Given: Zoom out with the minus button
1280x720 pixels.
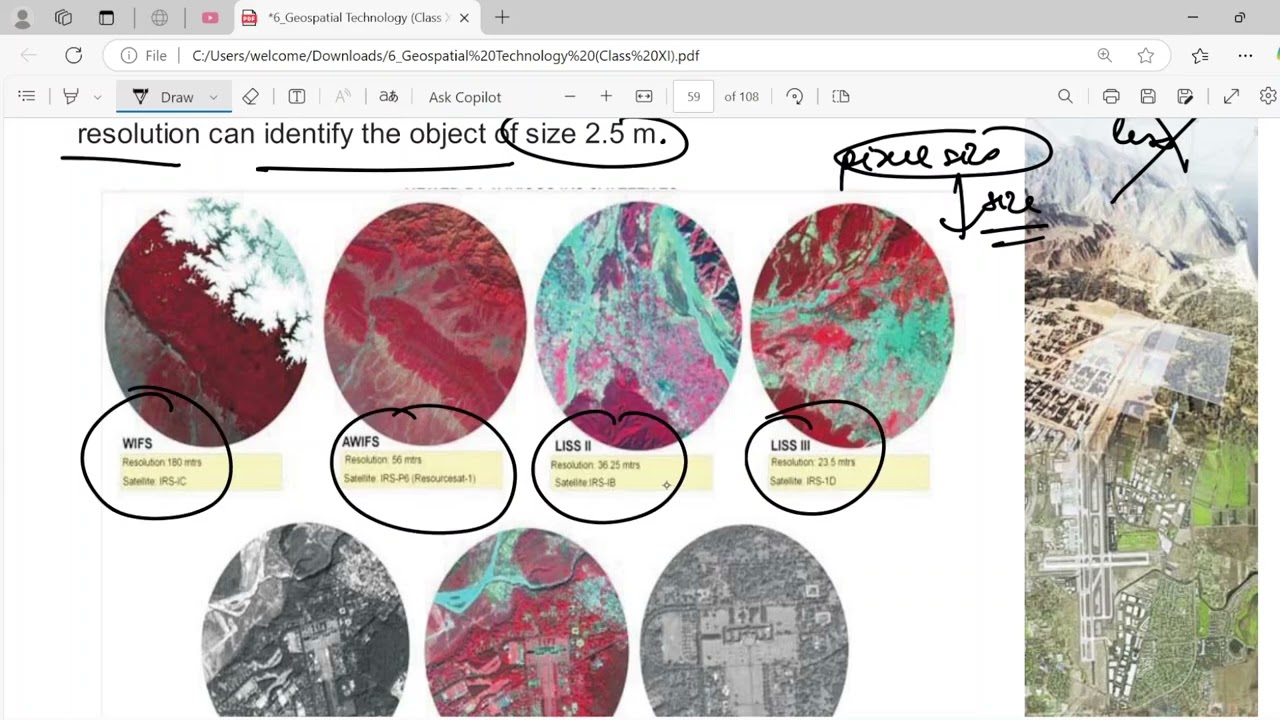Looking at the screenshot, I should point(570,96).
